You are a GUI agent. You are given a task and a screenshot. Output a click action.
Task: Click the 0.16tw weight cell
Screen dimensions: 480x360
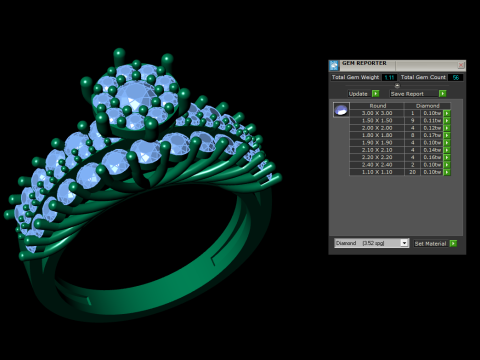click(x=432, y=157)
